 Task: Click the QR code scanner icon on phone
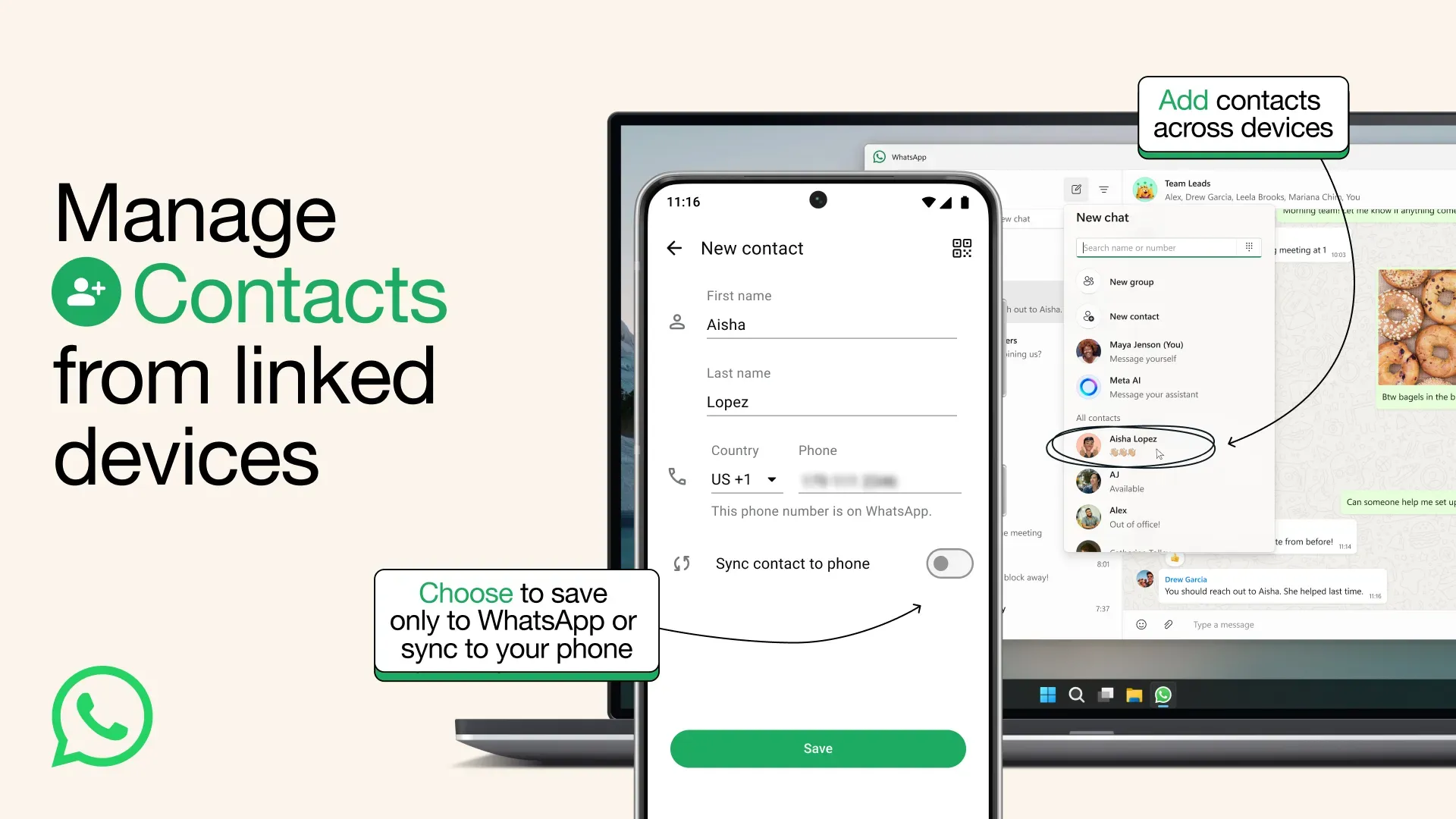point(960,248)
